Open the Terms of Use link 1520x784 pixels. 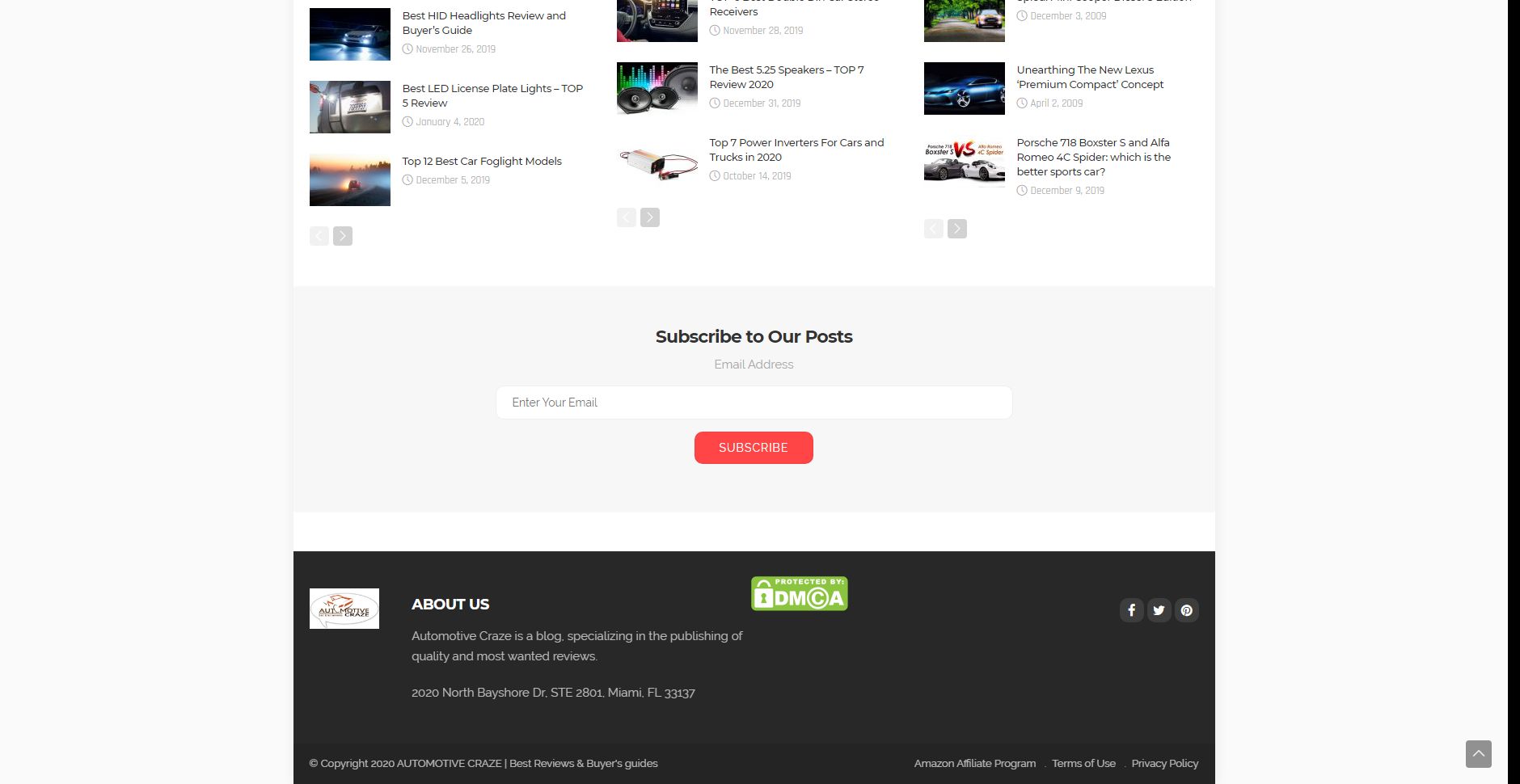click(1083, 764)
